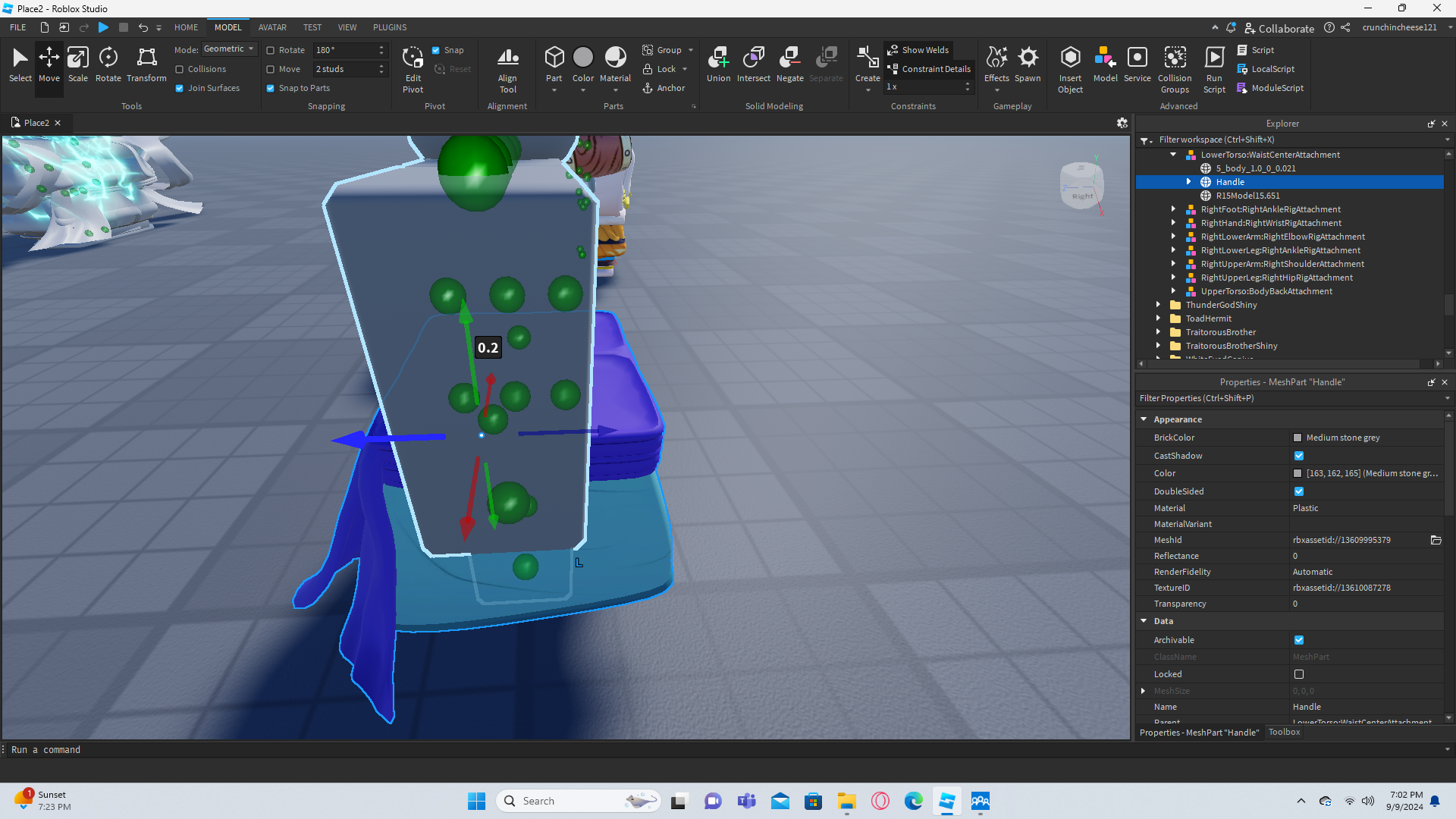Click the BrickColor Medium stone grey swatch
The height and width of the screenshot is (819, 1456).
pos(1298,438)
